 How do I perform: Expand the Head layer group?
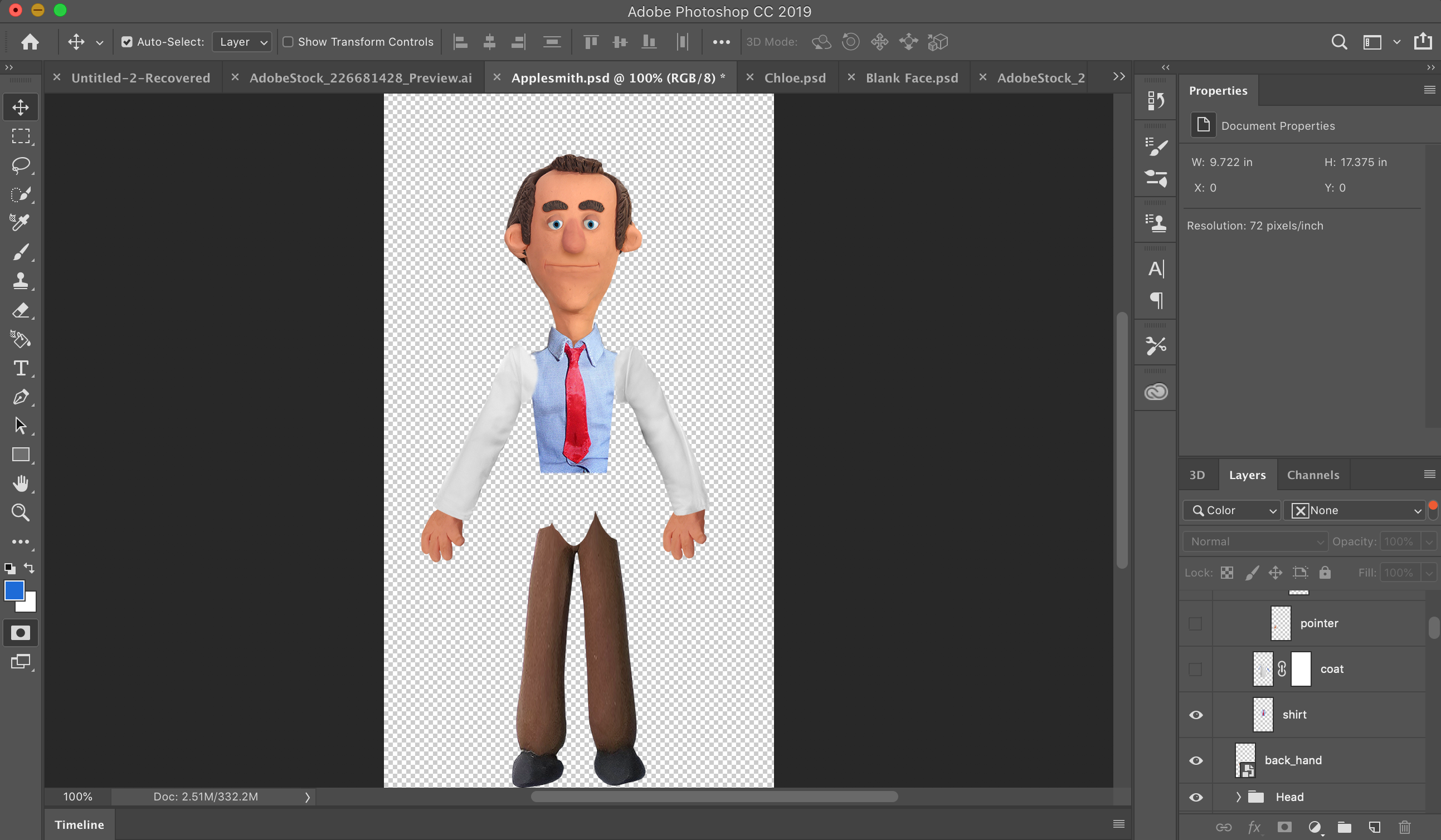point(1238,797)
